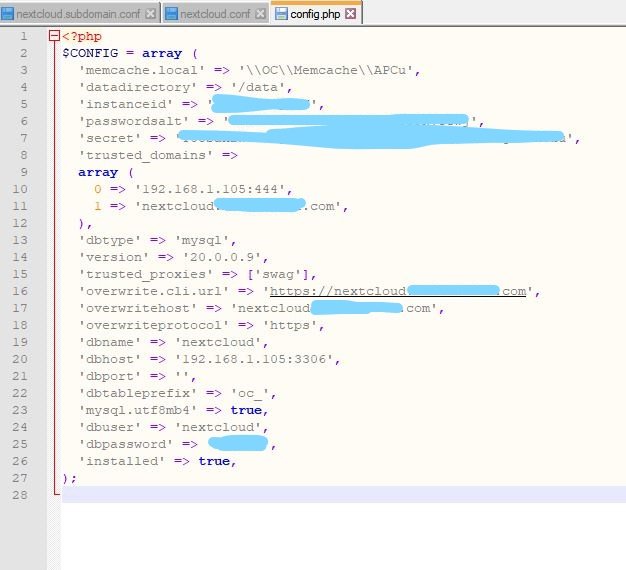Click '20.0.0.9' version value
This screenshot has height=570, width=626.
(222, 257)
